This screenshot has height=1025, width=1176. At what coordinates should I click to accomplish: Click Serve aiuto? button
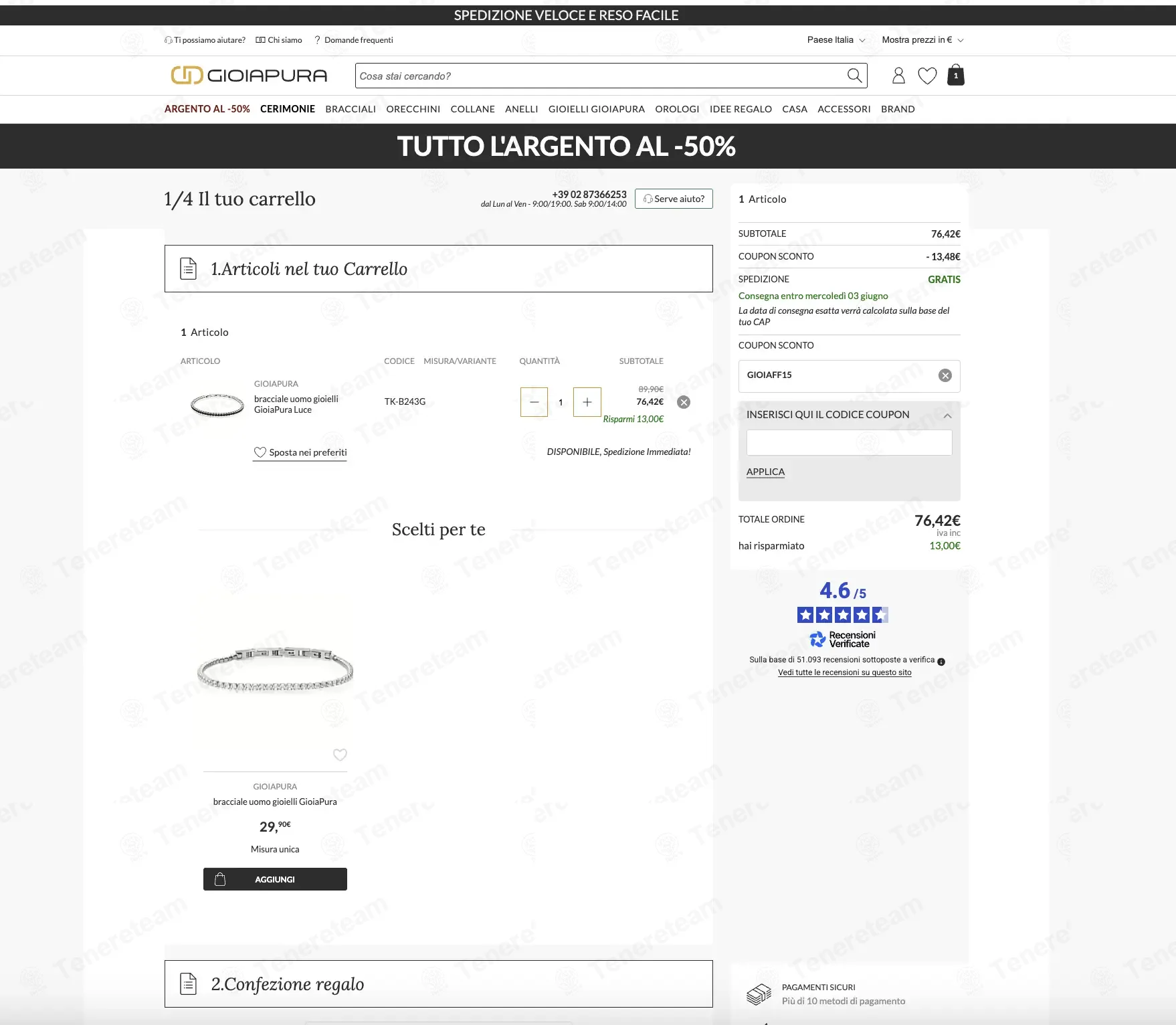674,199
